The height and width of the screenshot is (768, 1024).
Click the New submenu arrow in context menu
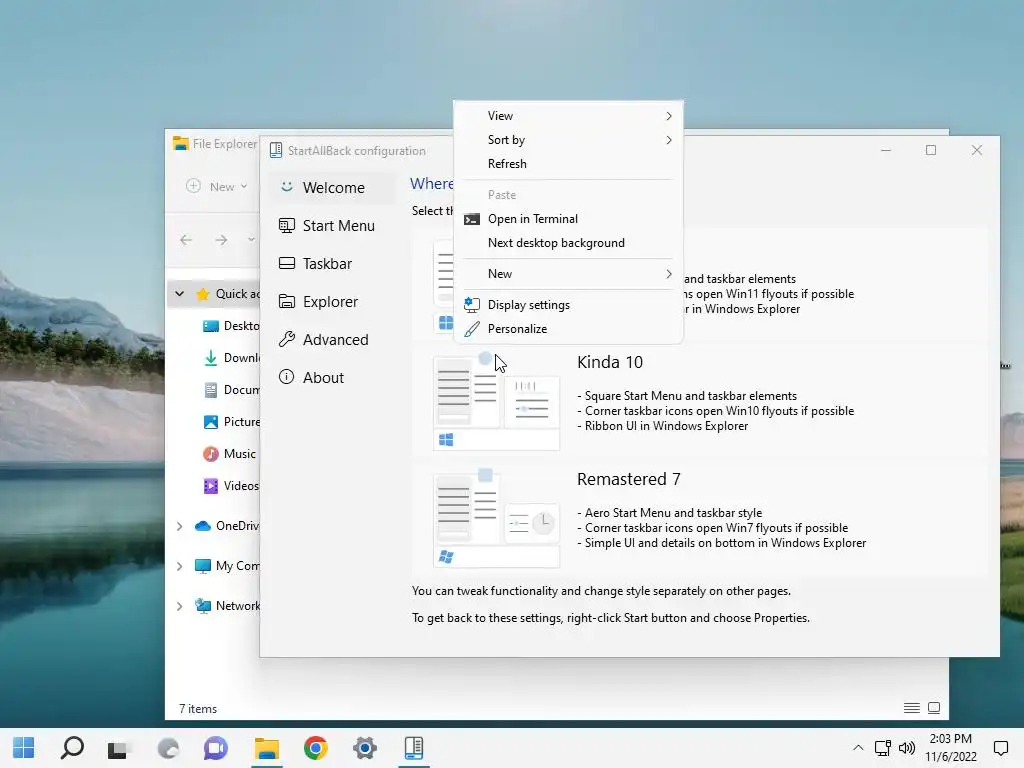669,274
